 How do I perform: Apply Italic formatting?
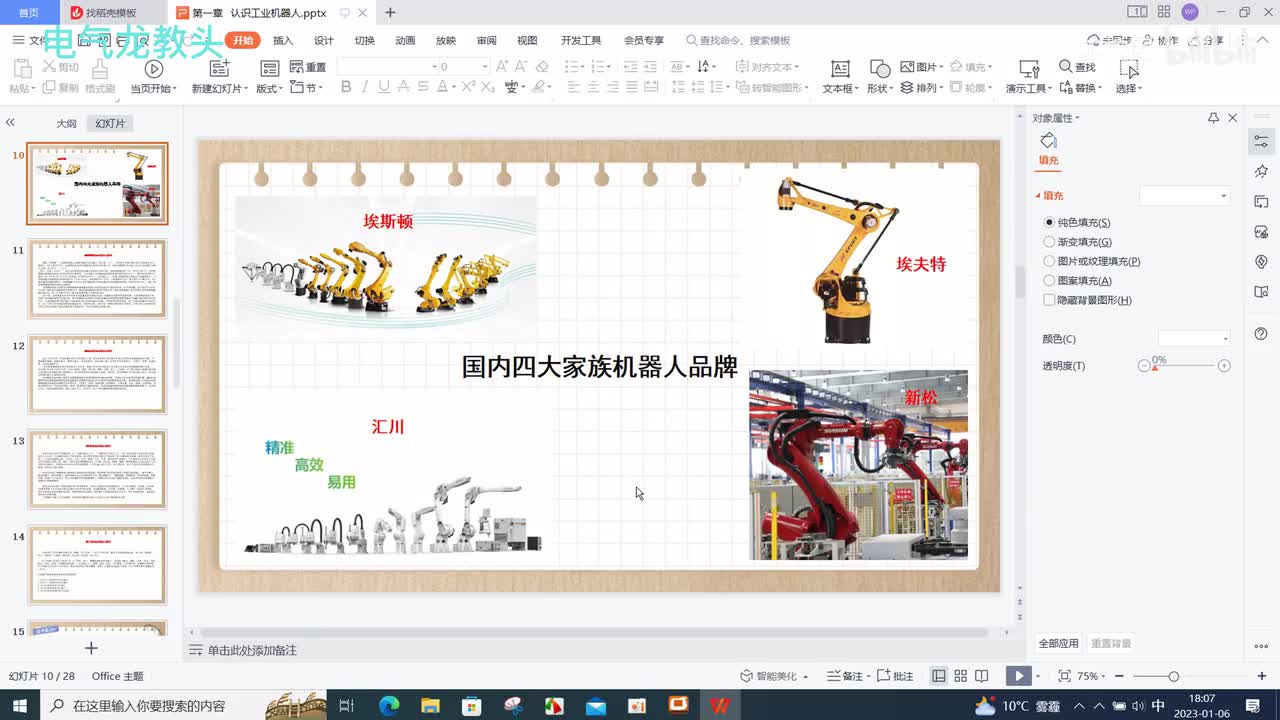(367, 87)
